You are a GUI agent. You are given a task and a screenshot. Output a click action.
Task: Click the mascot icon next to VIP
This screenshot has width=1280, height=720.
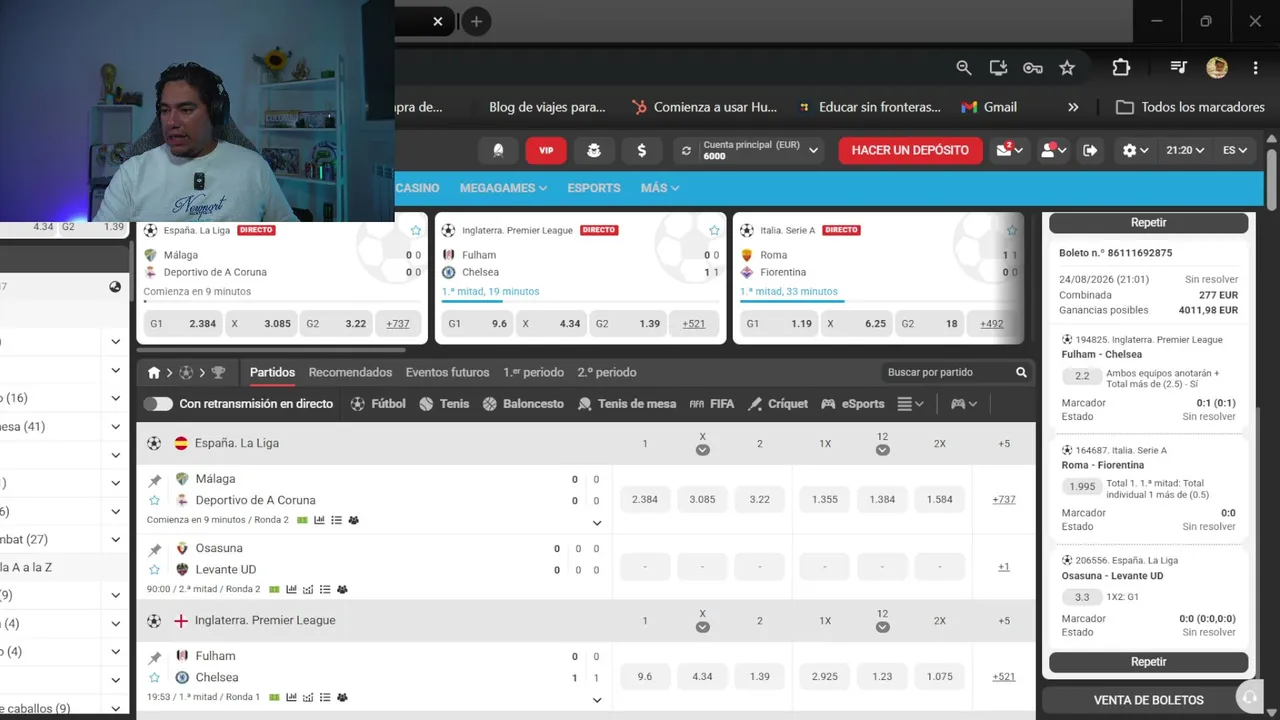point(594,150)
